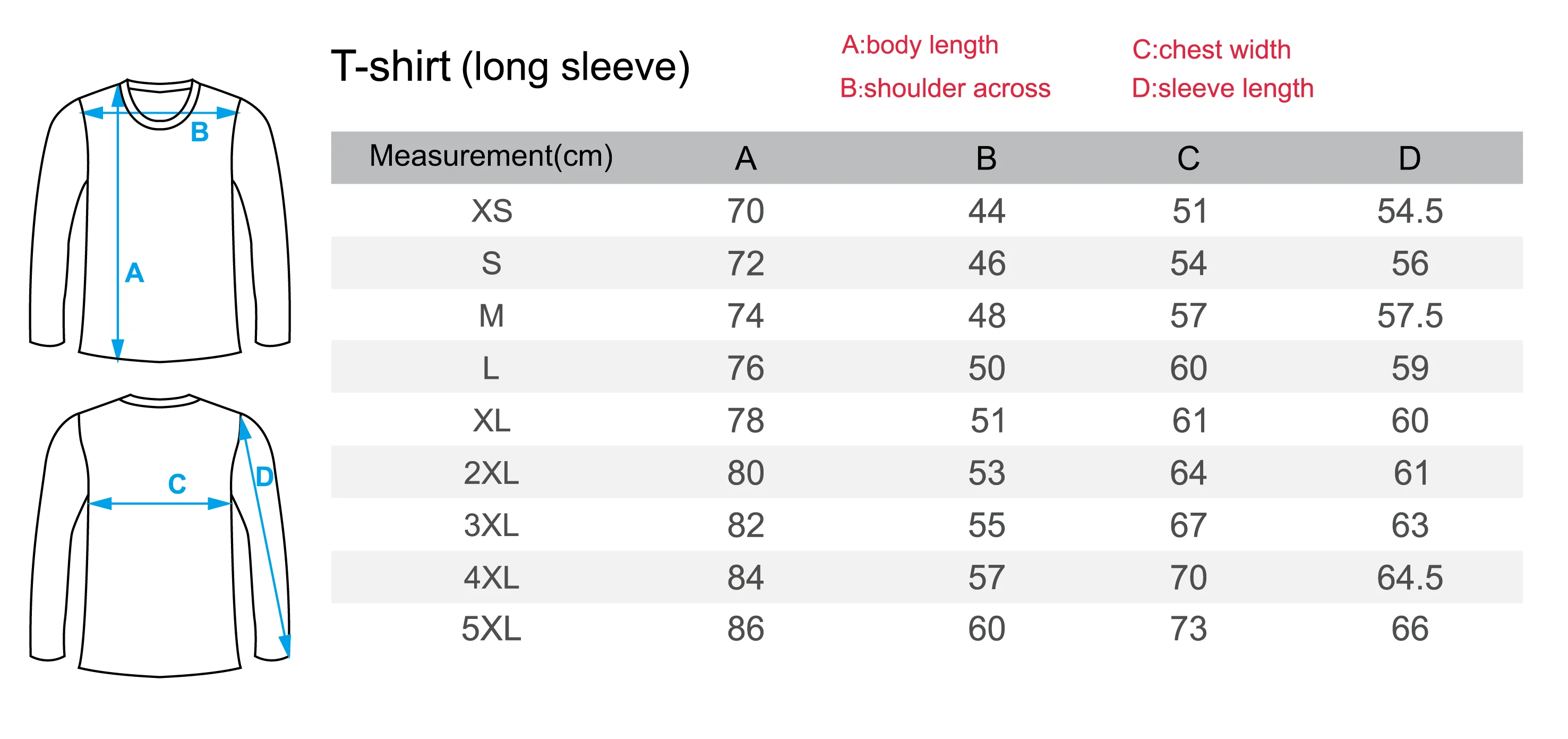Click column header D in table
The width and height of the screenshot is (1568, 739).
coord(1410,158)
